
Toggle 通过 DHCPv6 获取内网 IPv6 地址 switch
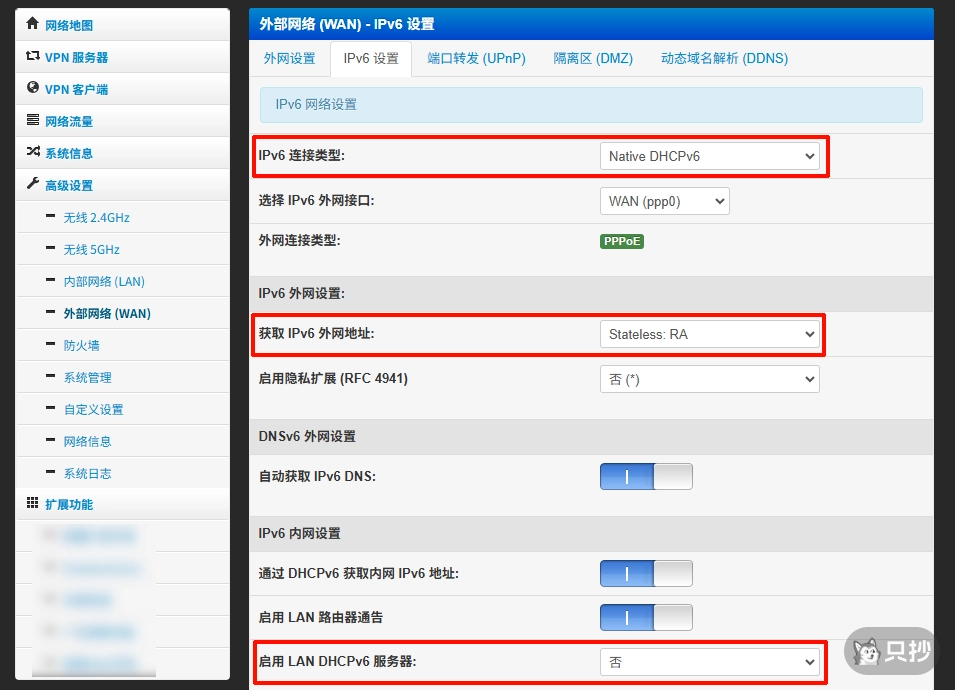click(646, 573)
